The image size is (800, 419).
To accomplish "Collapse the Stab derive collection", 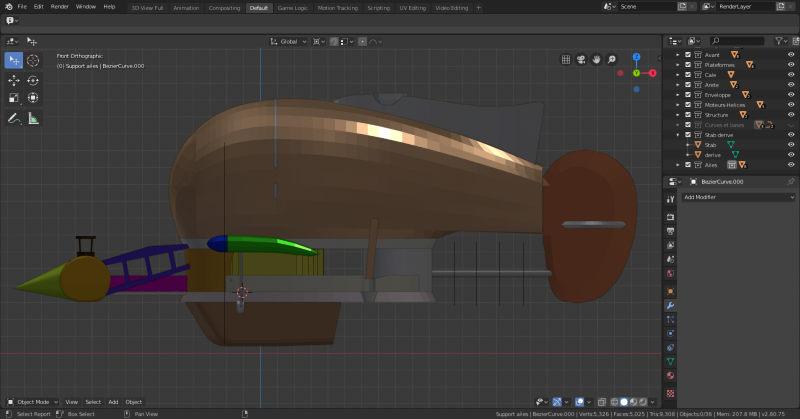I will tap(678, 135).
